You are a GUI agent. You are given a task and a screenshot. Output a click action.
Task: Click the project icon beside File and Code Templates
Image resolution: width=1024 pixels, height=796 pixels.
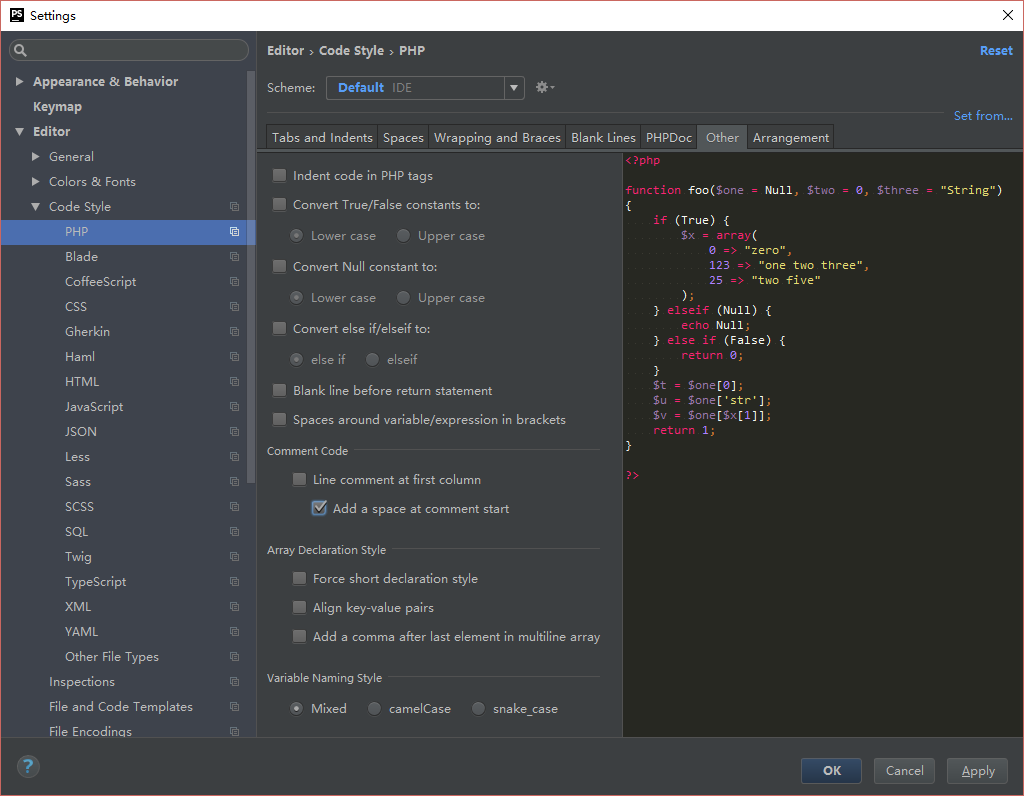click(234, 707)
